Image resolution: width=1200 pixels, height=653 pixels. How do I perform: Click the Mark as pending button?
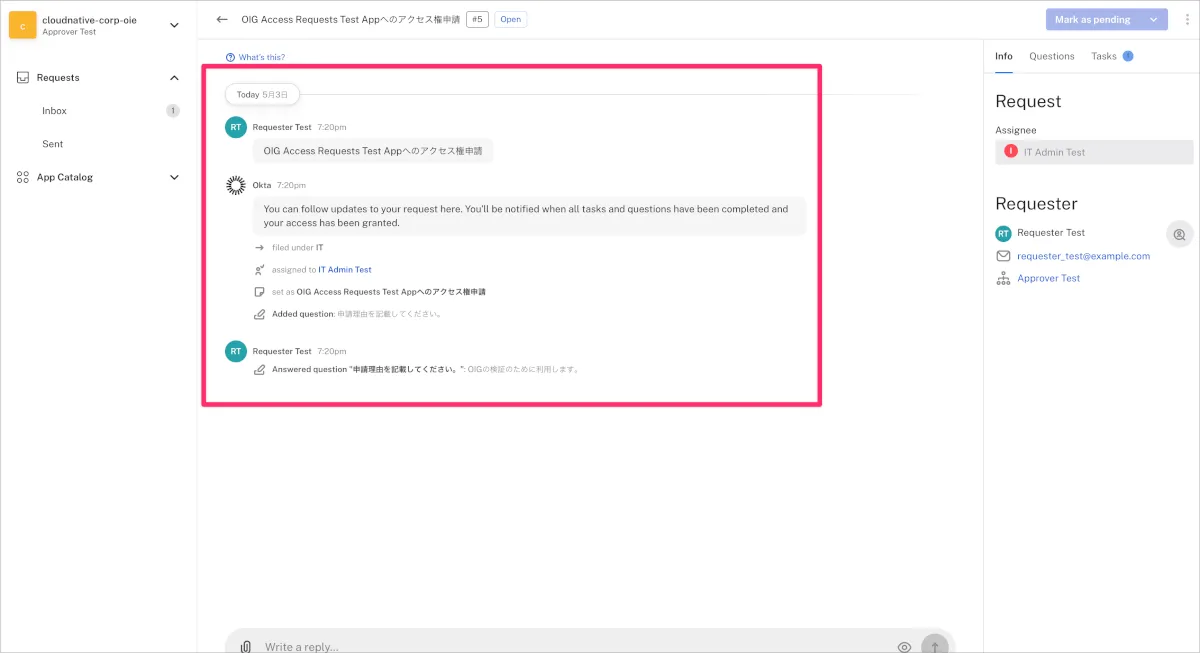pyautogui.click(x=1093, y=19)
